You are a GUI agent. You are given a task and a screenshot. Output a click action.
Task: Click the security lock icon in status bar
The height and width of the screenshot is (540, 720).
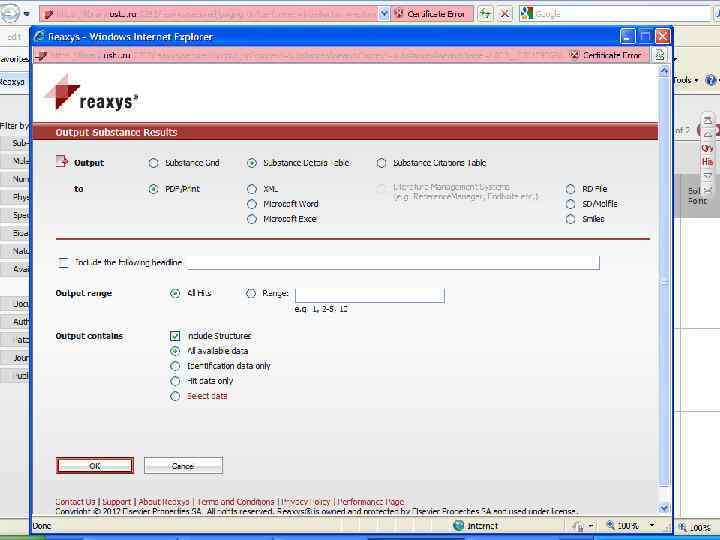pyautogui.click(x=579, y=525)
